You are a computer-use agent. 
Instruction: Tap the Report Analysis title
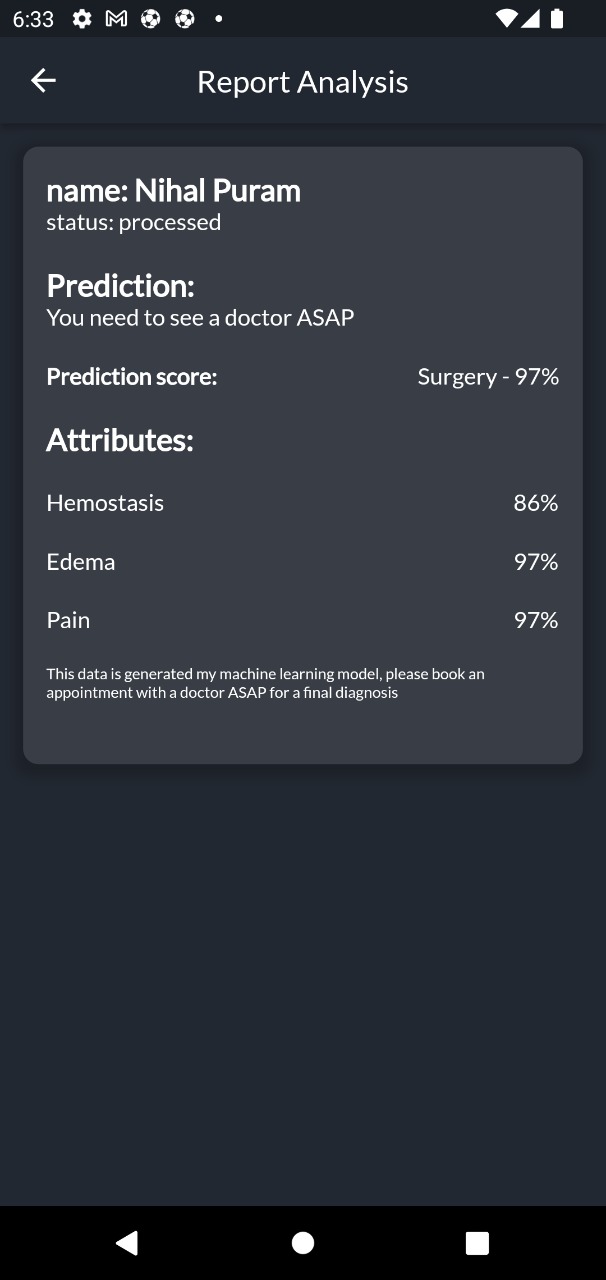pyautogui.click(x=302, y=81)
